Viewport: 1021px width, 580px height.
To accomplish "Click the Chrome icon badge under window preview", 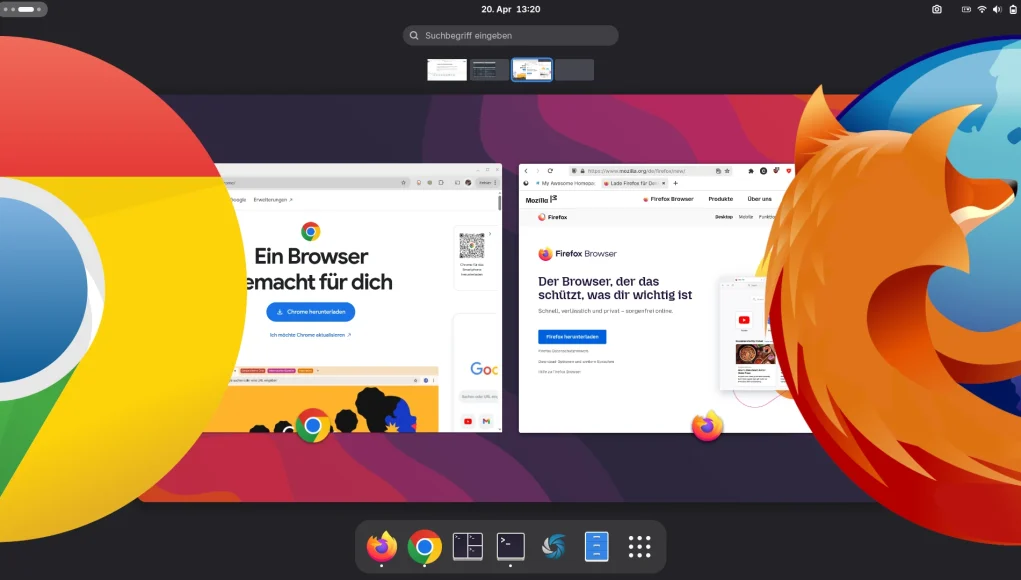I will click(x=313, y=426).
